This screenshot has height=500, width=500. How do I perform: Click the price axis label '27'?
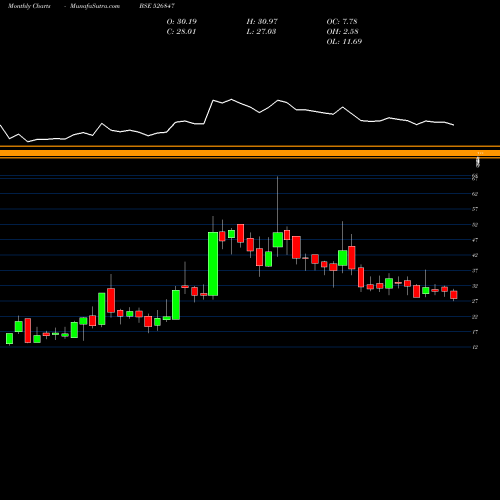tap(475, 301)
